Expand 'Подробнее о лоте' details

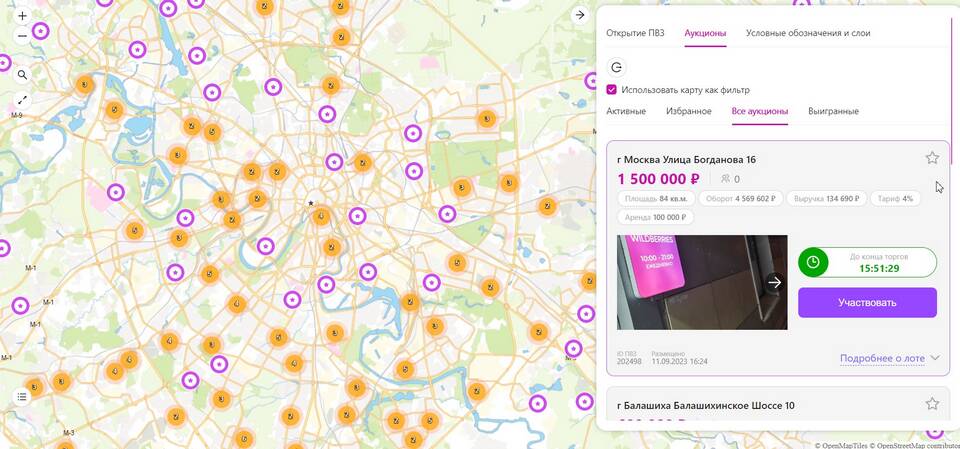click(x=889, y=357)
